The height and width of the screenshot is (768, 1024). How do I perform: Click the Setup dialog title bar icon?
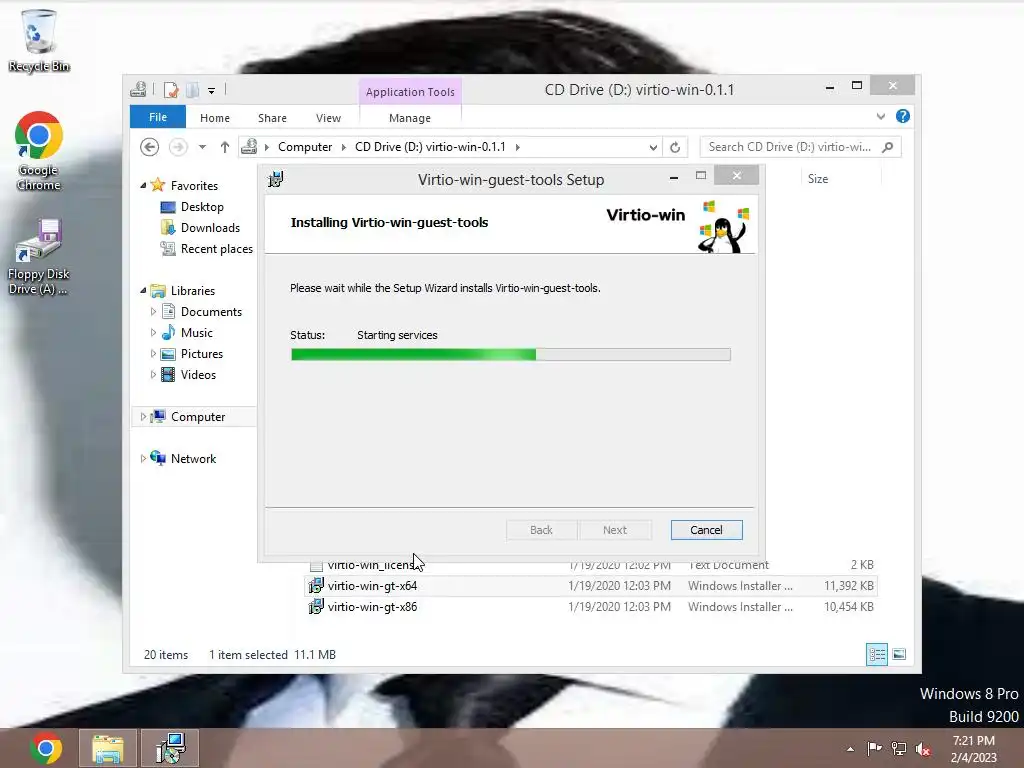(276, 179)
